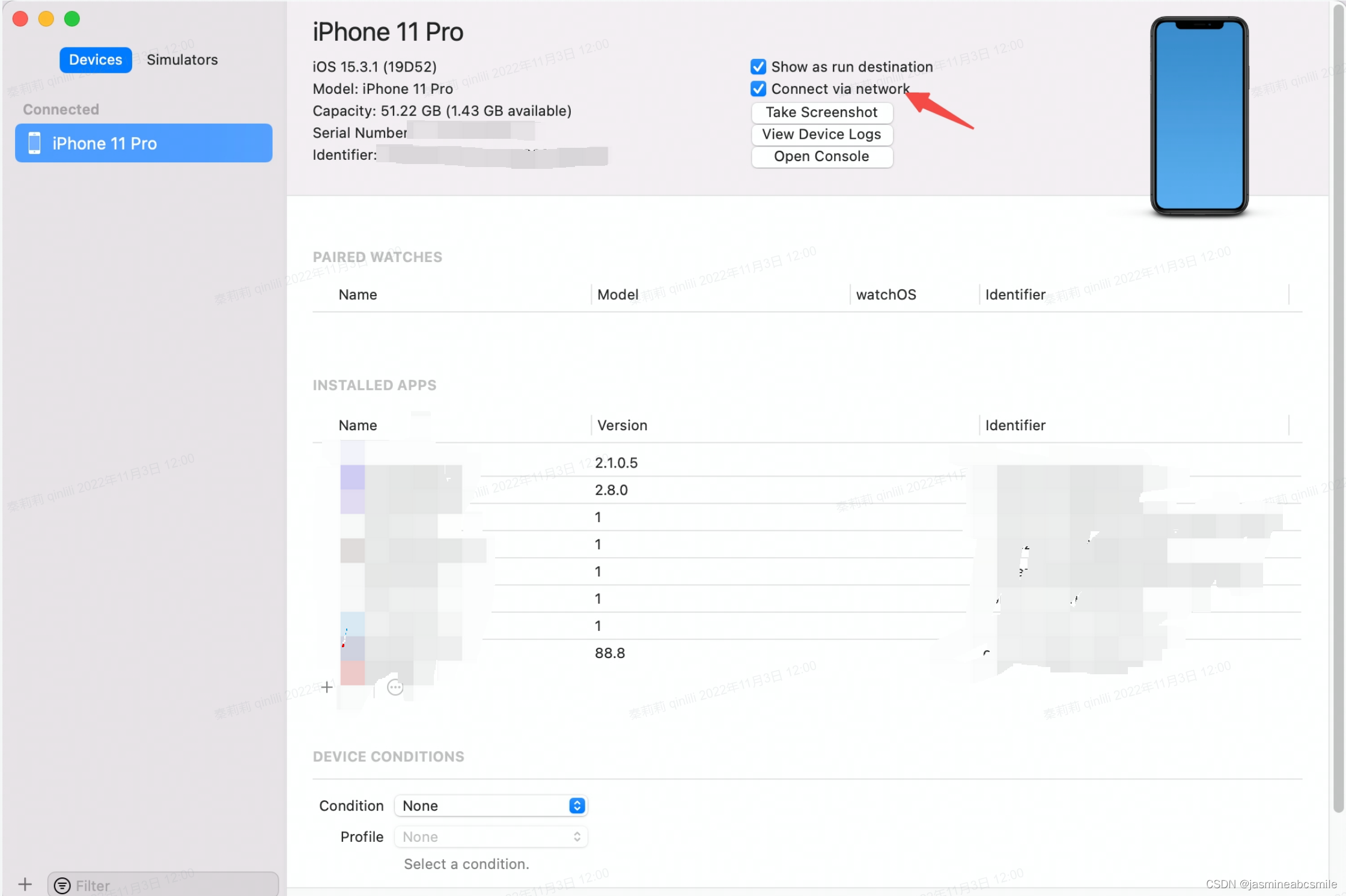Add an installed app with plus icon
The width and height of the screenshot is (1346, 896).
(x=327, y=687)
